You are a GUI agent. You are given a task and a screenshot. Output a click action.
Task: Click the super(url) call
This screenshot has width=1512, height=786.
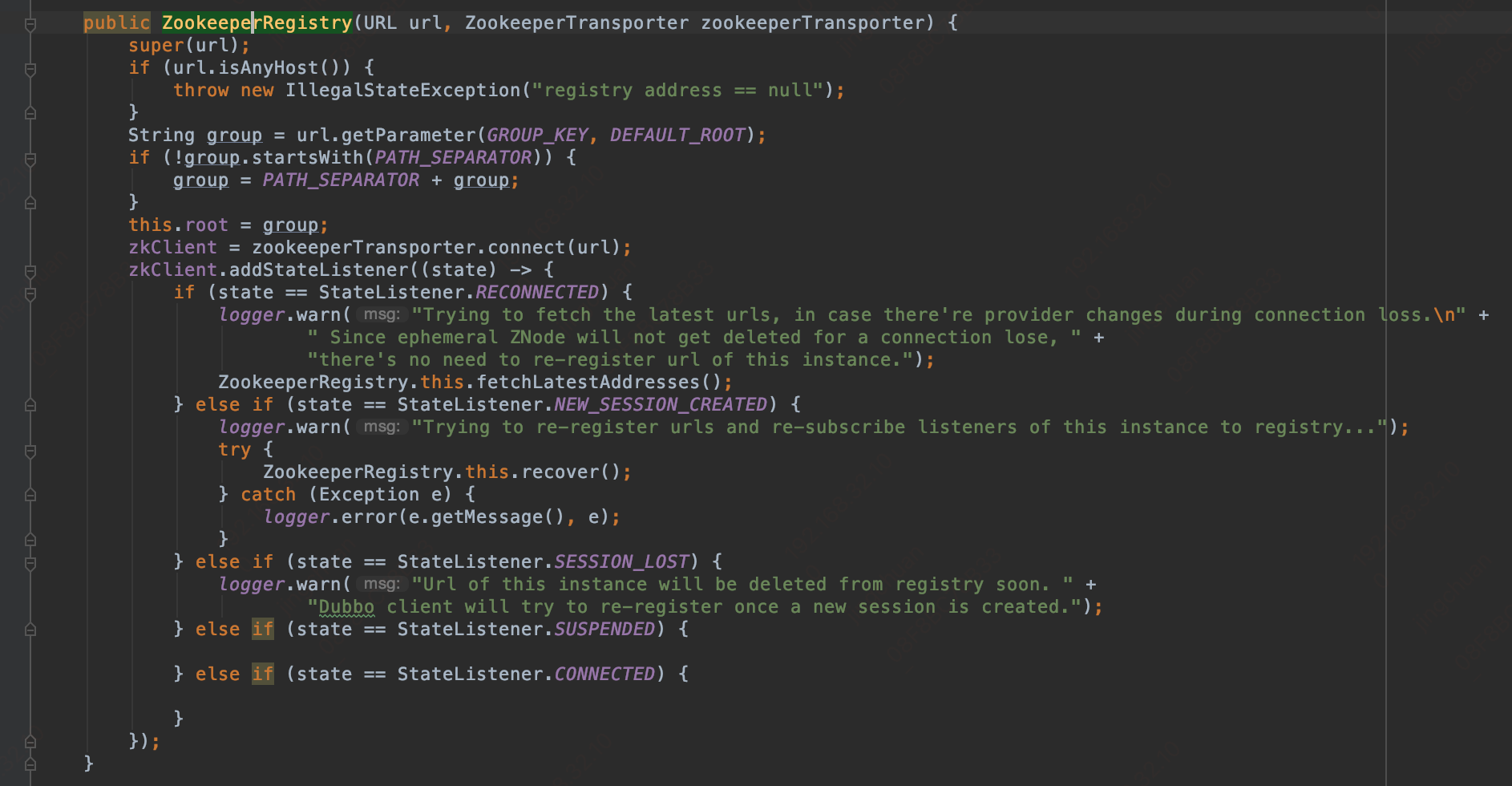tap(184, 46)
